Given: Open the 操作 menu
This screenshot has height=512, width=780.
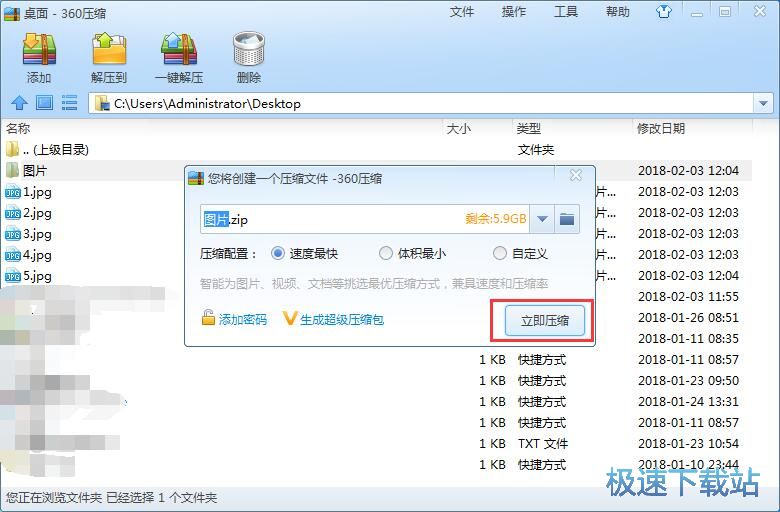Looking at the screenshot, I should 514,11.
